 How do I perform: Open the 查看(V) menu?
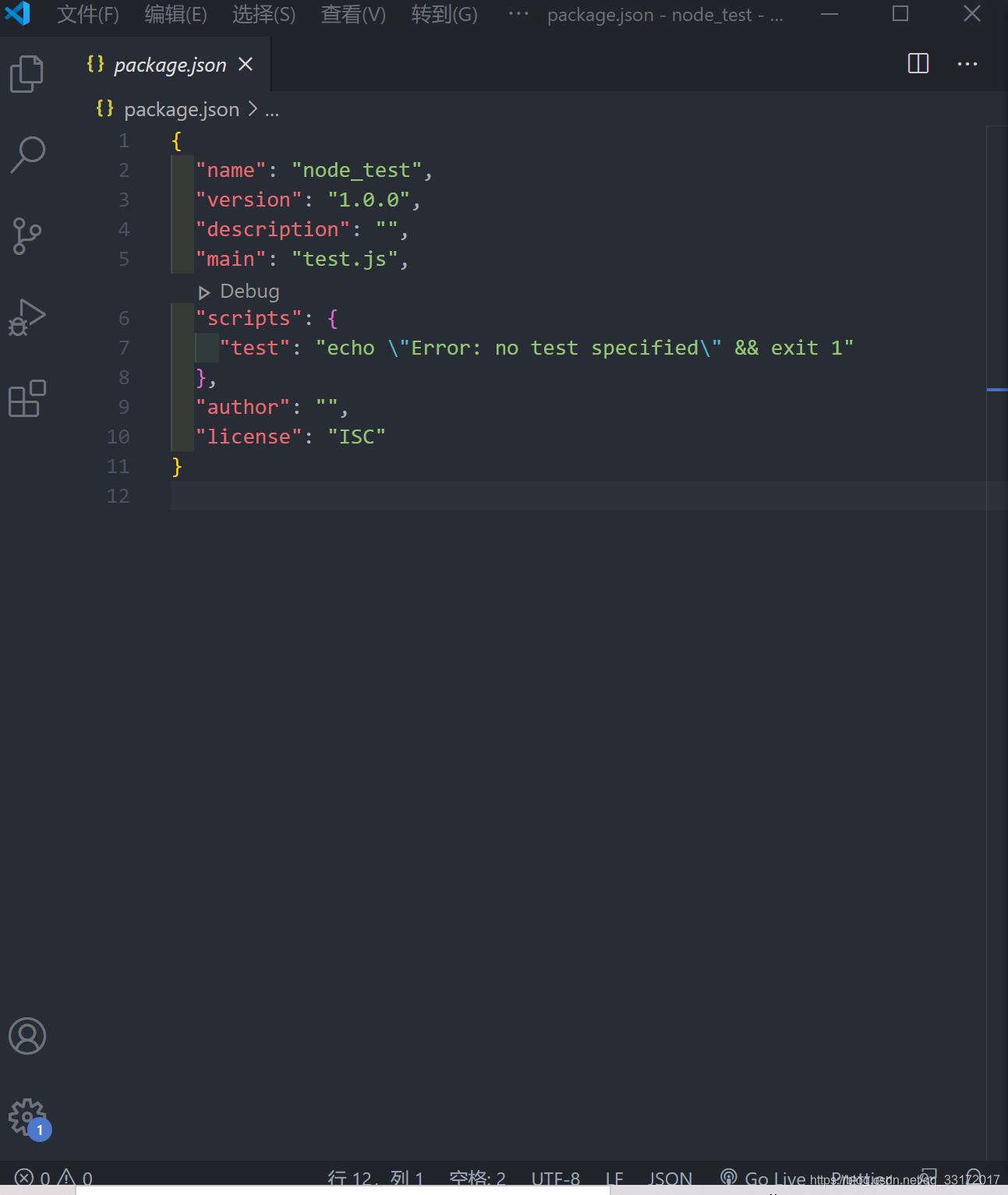point(353,14)
